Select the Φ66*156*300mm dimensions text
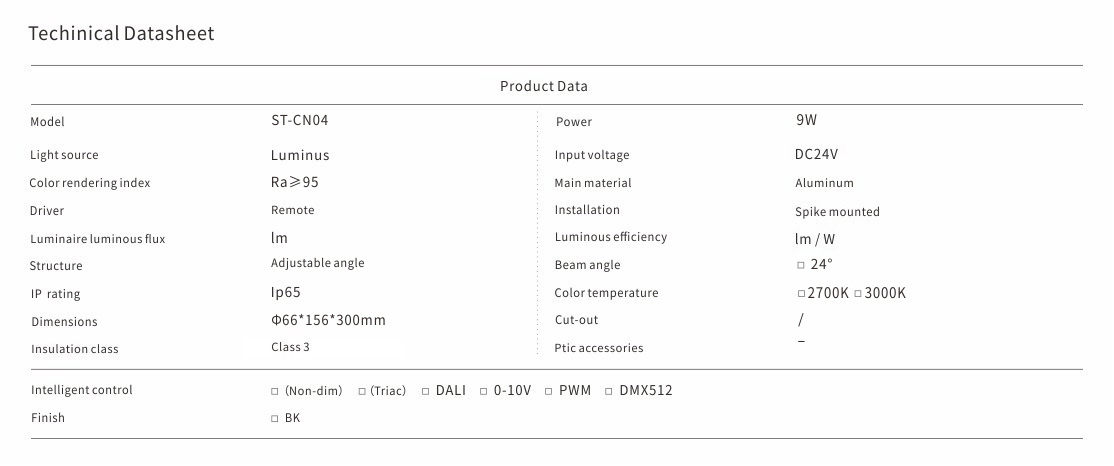 pos(328,320)
